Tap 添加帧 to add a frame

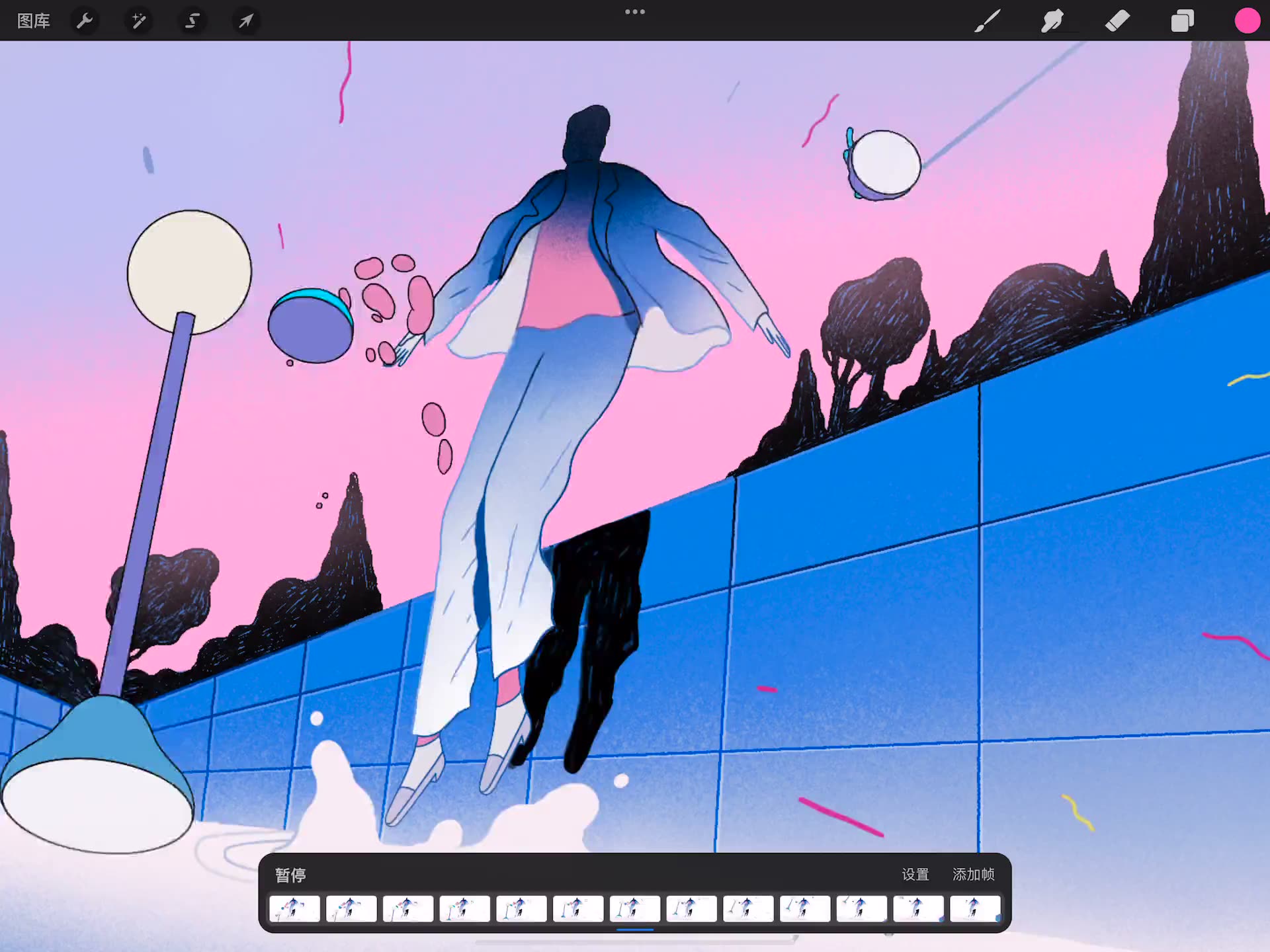[974, 875]
